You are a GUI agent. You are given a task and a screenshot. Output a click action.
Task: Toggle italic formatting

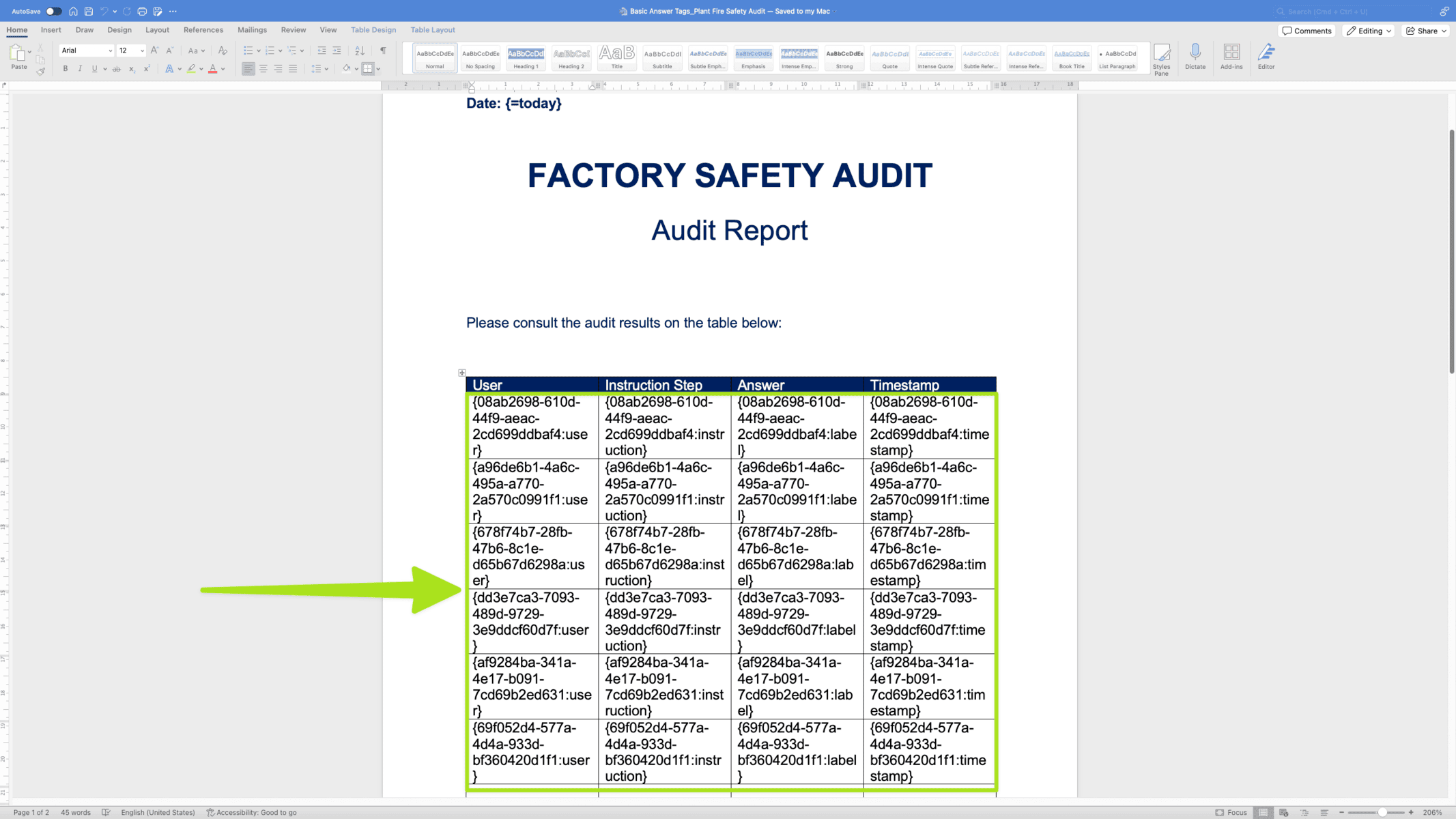click(x=80, y=69)
